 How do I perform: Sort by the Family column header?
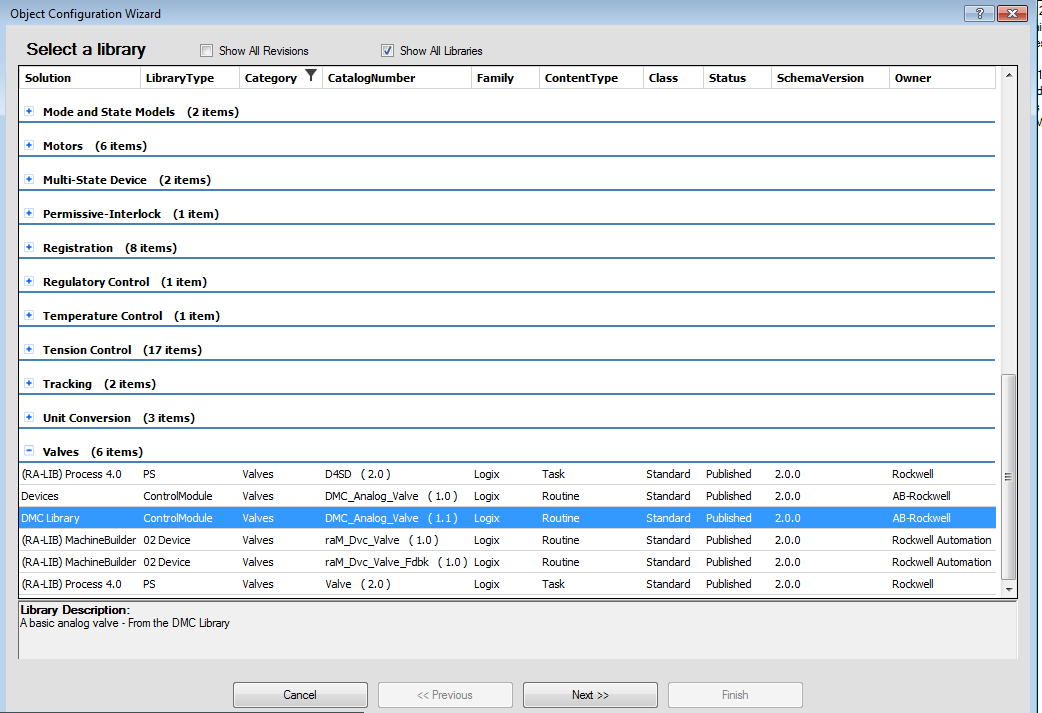point(506,78)
